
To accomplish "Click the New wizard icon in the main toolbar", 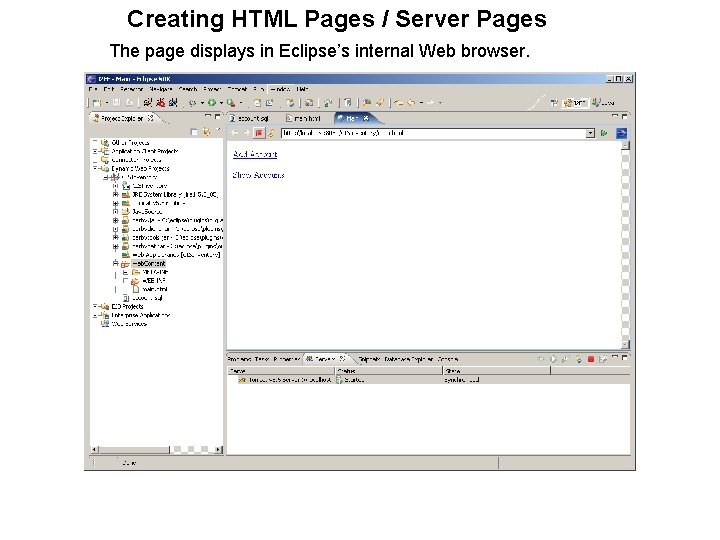I will pos(97,103).
